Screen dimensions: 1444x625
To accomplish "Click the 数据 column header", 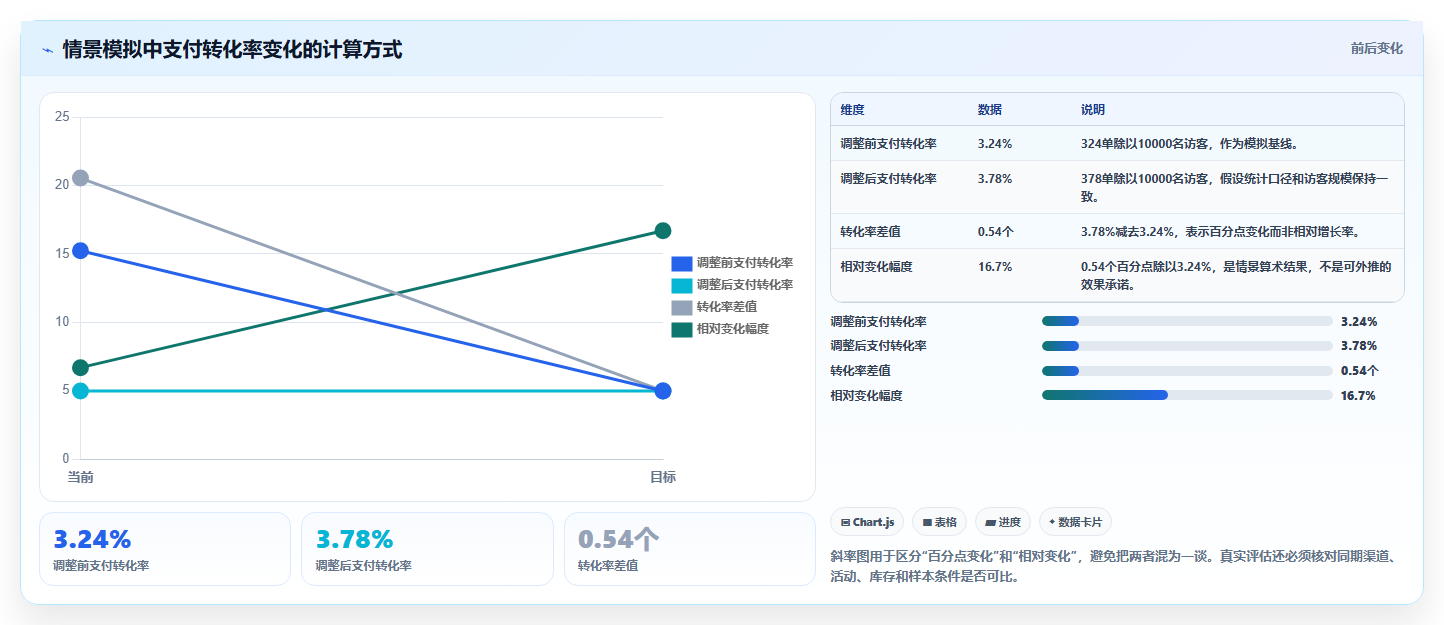I will click(x=990, y=110).
